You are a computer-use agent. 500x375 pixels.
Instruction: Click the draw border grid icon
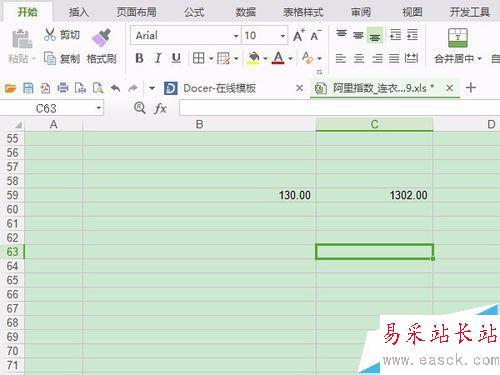tap(223, 58)
